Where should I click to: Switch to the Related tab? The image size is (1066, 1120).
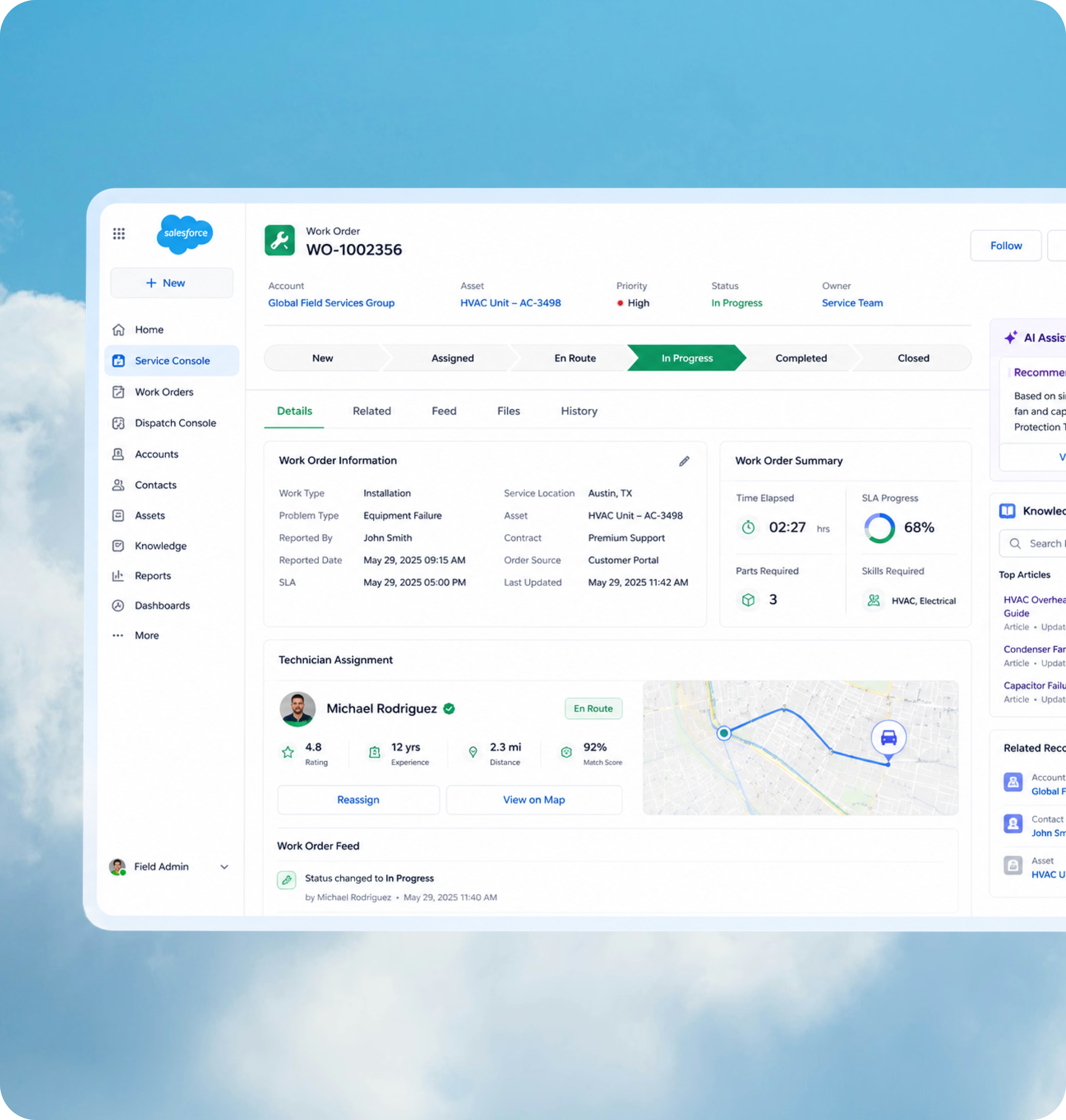coord(371,411)
